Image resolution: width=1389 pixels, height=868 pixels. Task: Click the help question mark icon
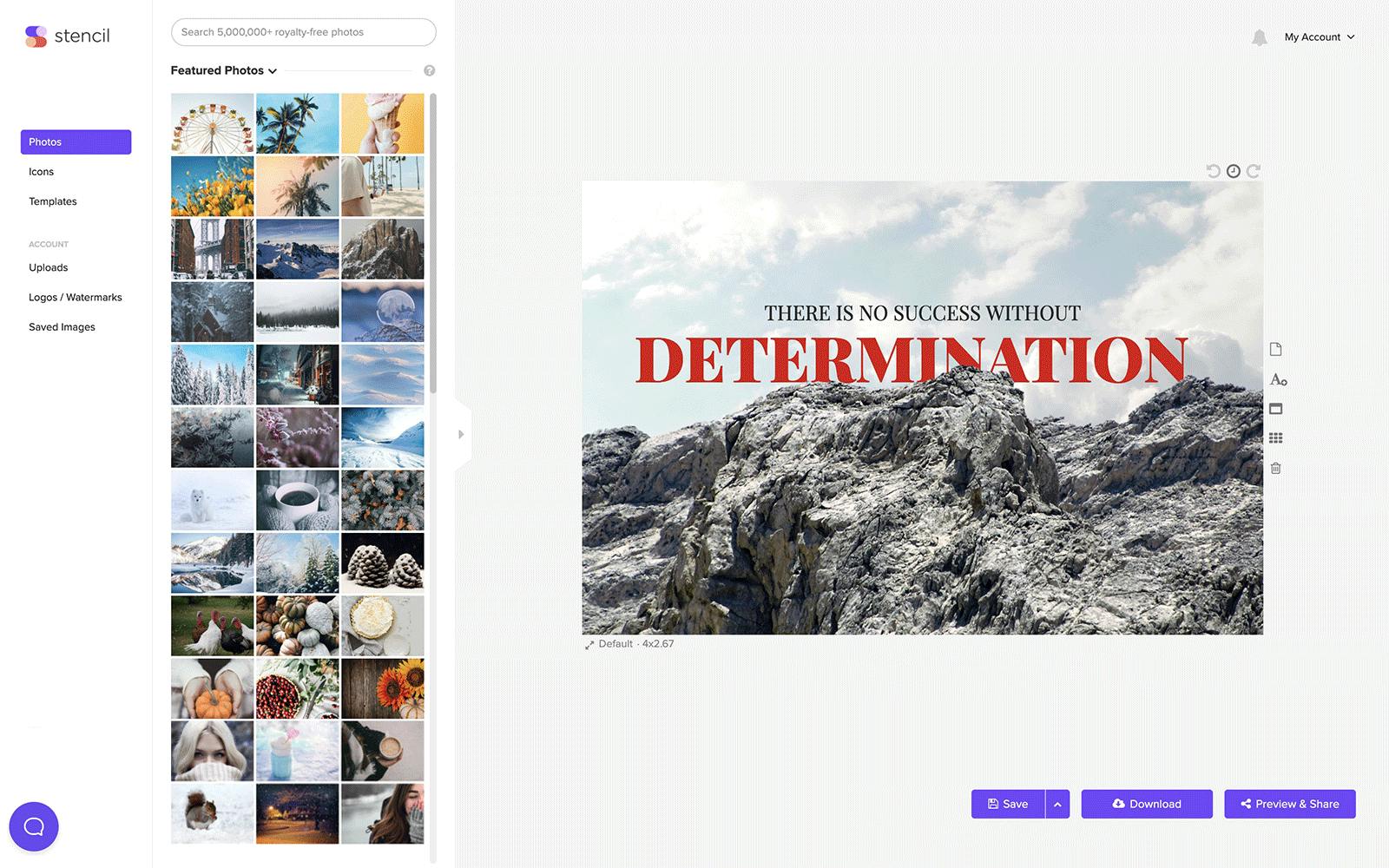[429, 70]
